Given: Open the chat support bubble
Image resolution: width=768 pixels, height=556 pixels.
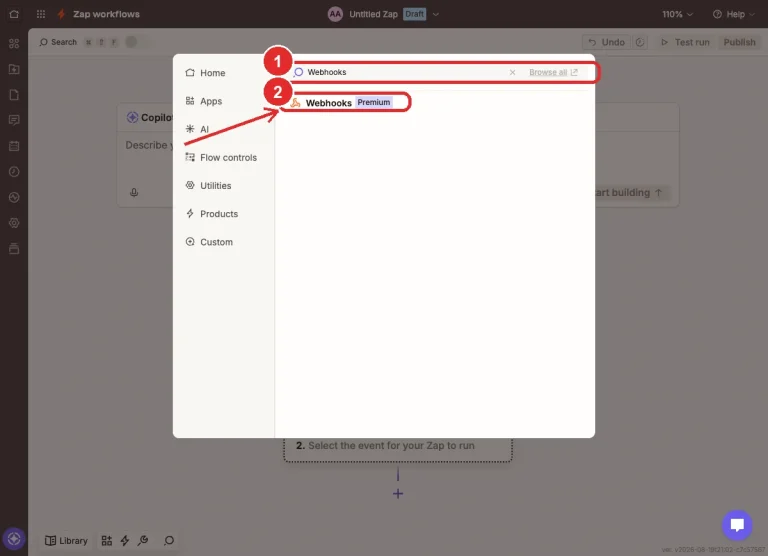Looking at the screenshot, I should [737, 525].
